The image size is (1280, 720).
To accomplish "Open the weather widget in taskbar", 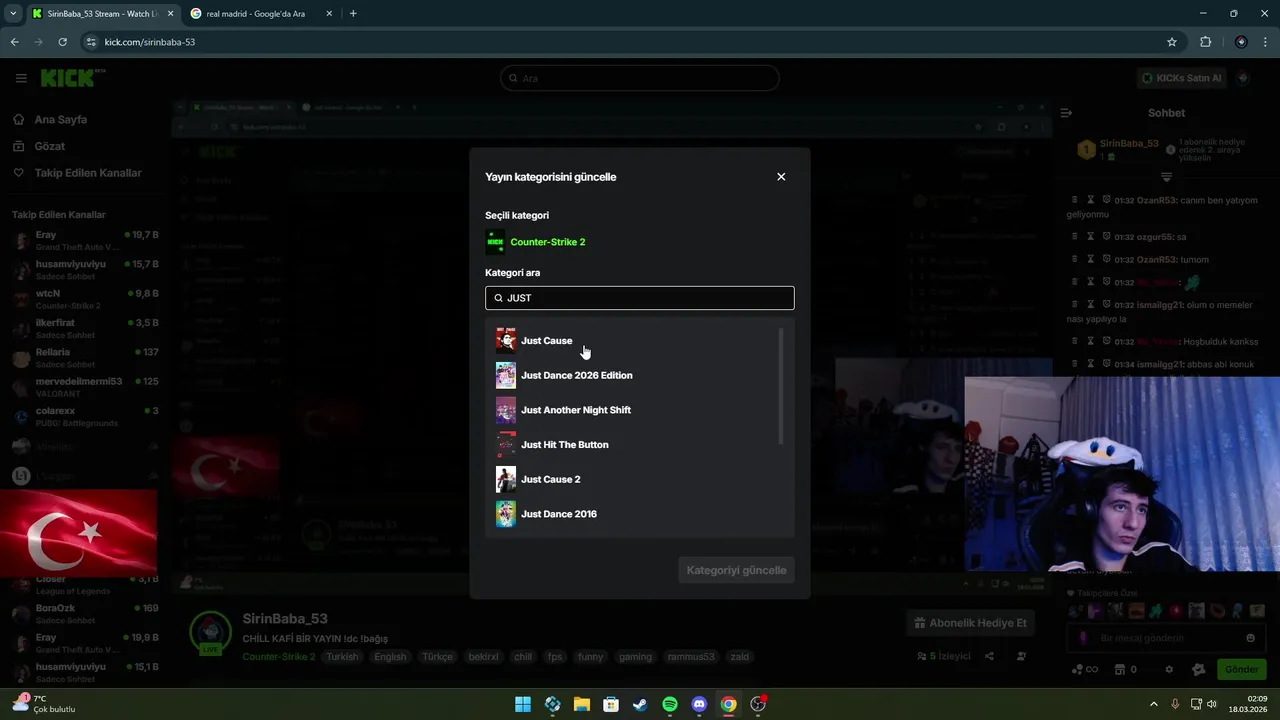I will coord(42,704).
